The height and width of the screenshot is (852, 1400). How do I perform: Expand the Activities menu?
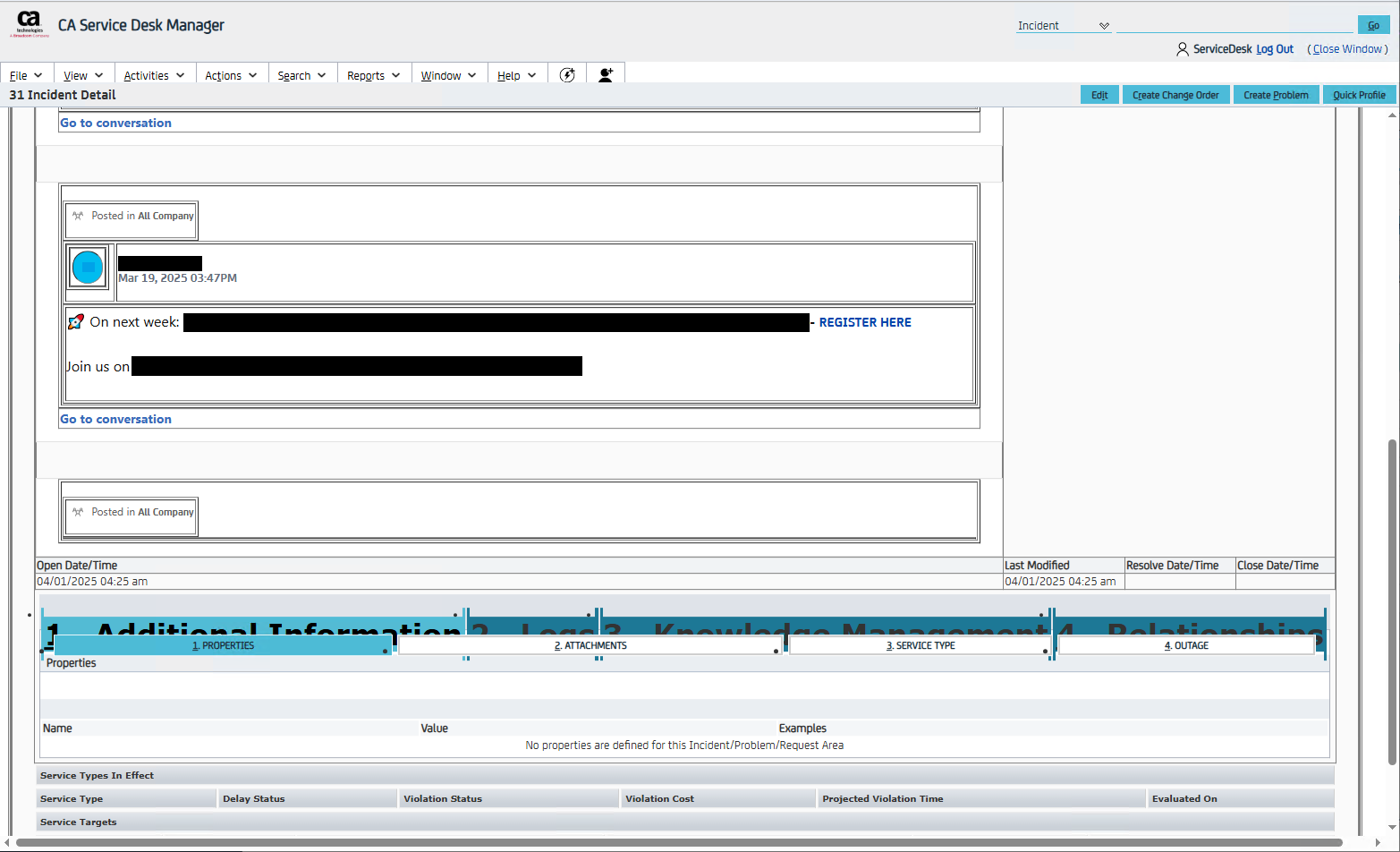[x=154, y=76]
